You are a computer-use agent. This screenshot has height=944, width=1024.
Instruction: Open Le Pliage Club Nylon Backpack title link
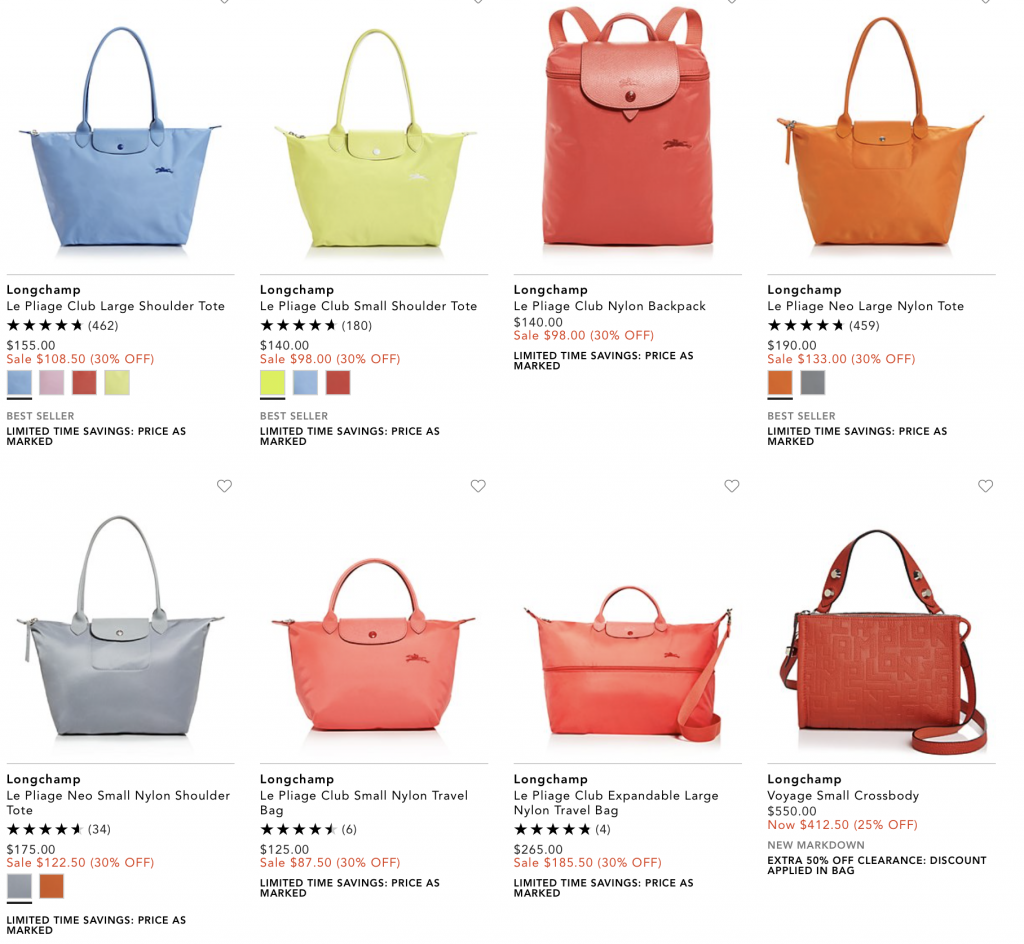coord(610,306)
